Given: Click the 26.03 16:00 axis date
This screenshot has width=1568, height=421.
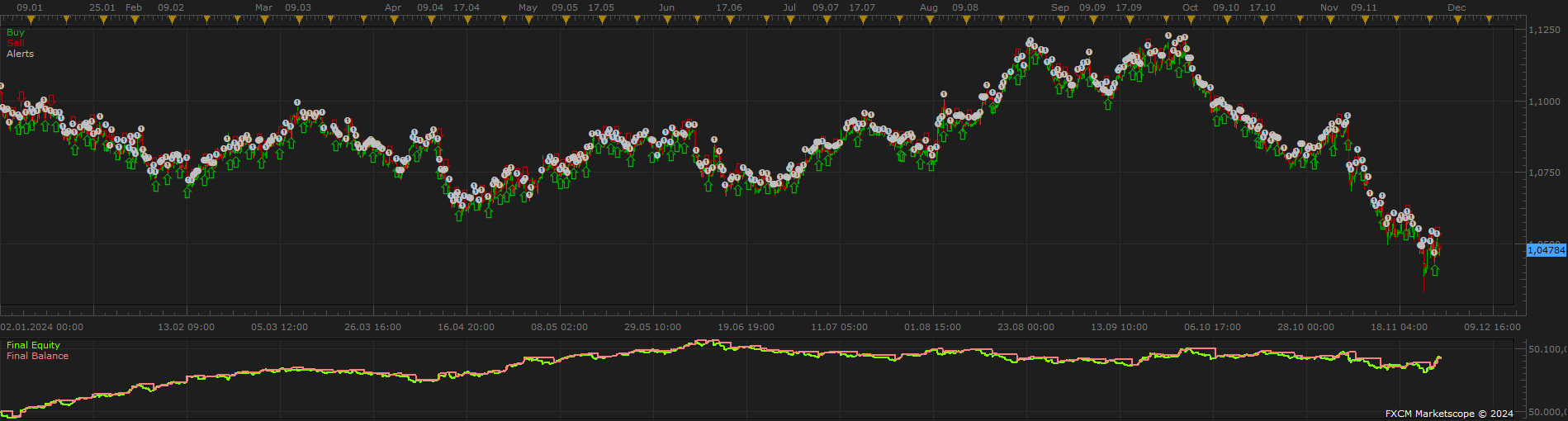Looking at the screenshot, I should click(372, 327).
